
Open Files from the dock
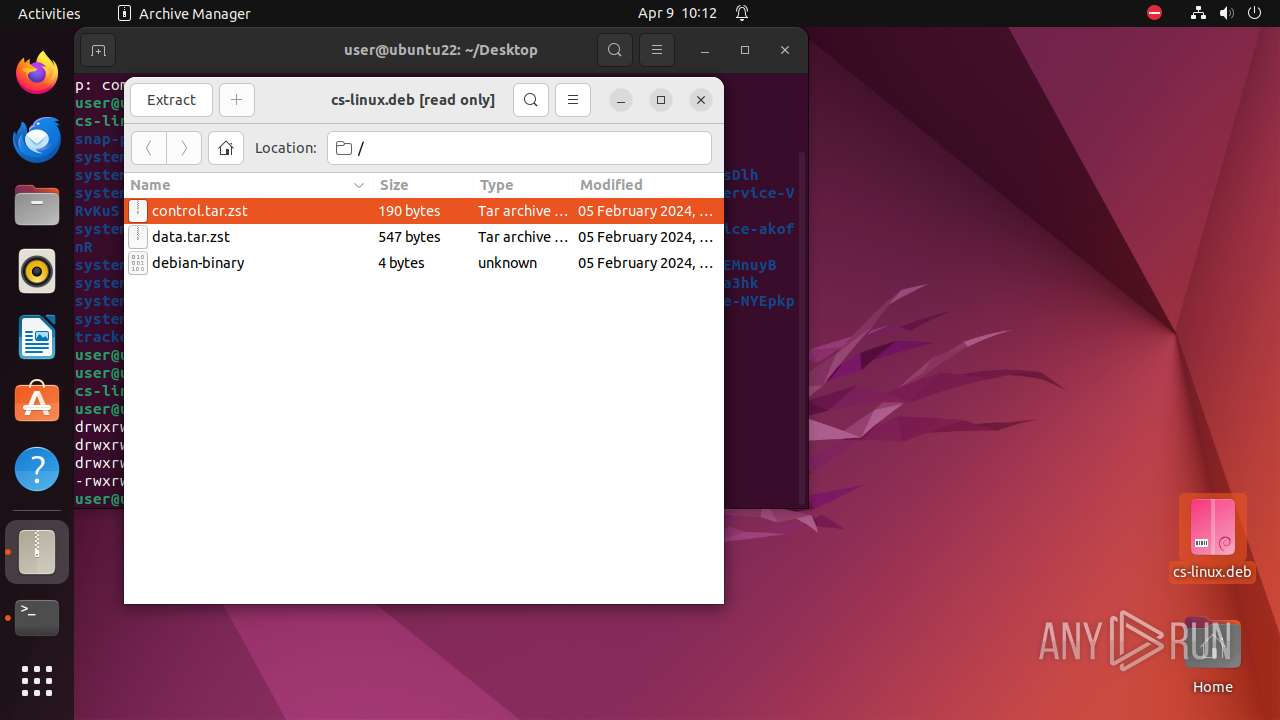point(37,205)
